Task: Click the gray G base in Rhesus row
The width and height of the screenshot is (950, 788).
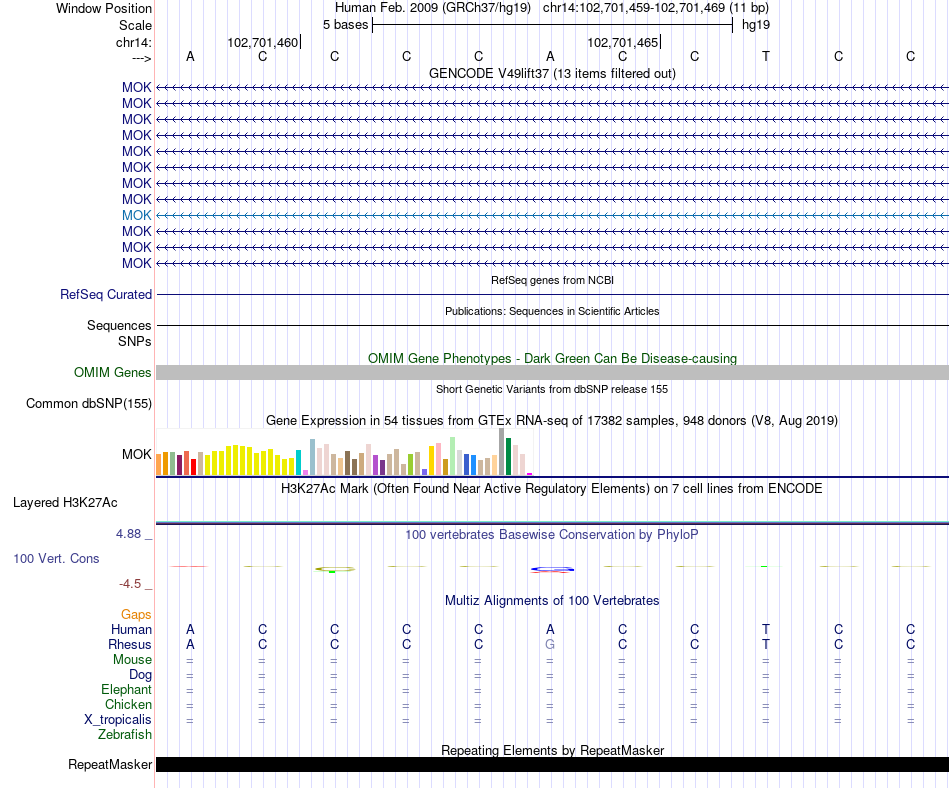Action: tap(550, 644)
